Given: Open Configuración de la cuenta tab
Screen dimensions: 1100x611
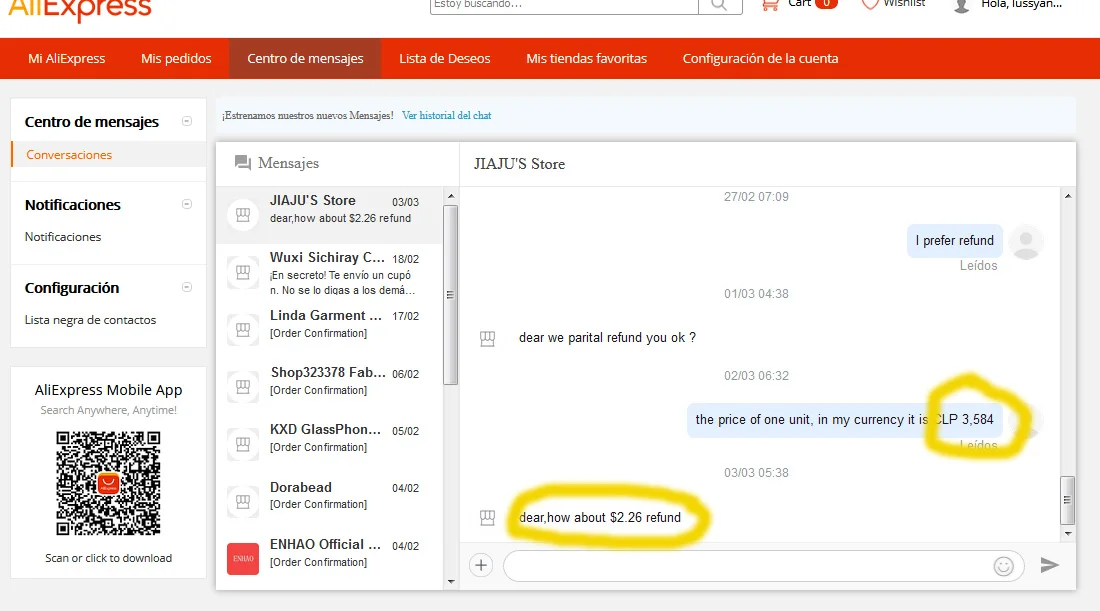Looking at the screenshot, I should point(760,58).
